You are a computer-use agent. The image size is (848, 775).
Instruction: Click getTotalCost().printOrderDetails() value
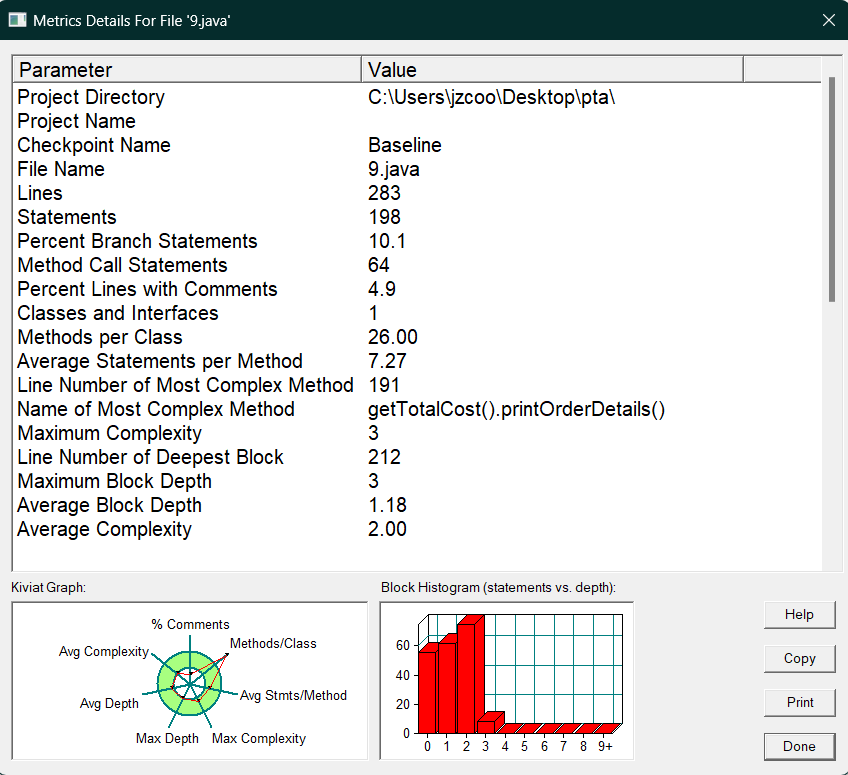click(516, 409)
